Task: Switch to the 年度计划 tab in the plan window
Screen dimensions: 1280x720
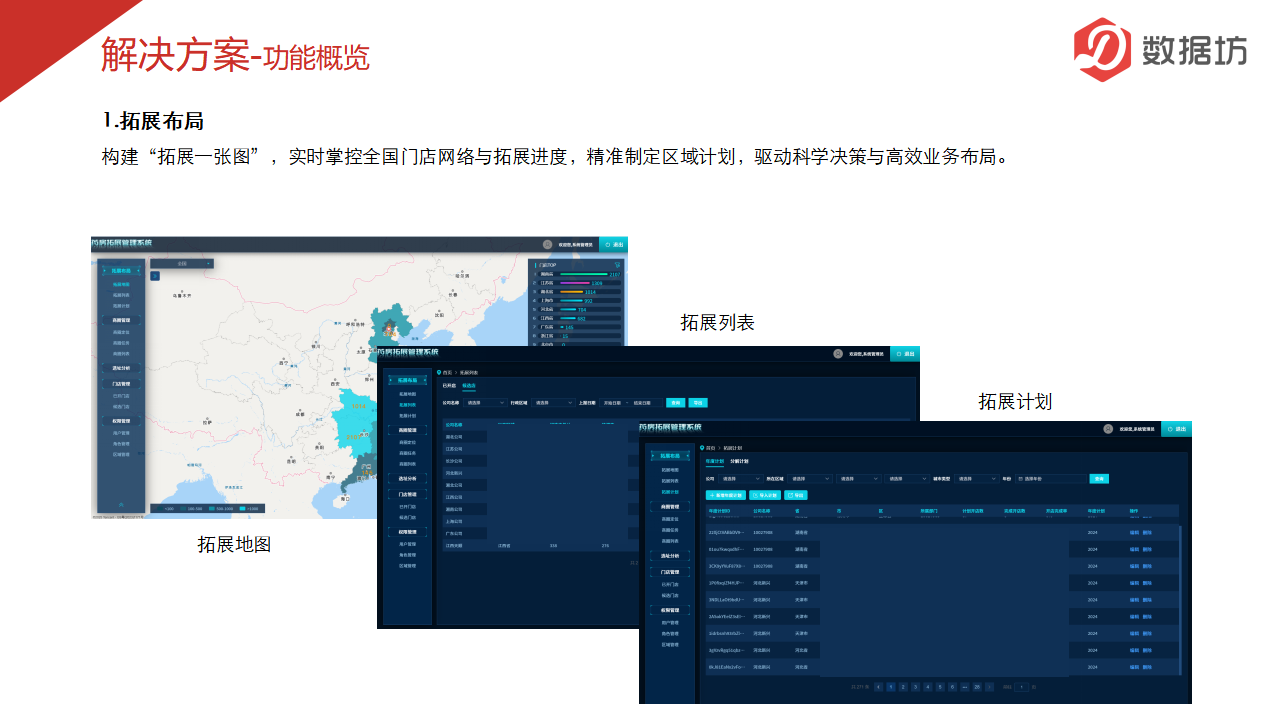Action: pos(715,461)
